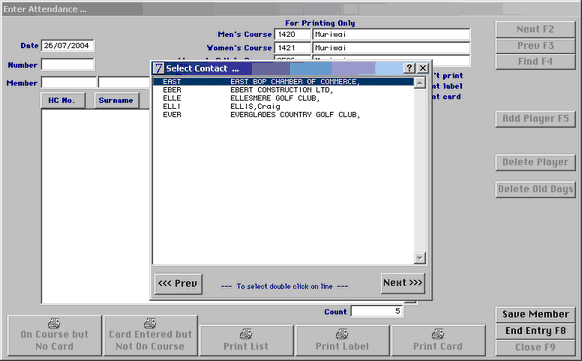Click the Print List button

246,340
